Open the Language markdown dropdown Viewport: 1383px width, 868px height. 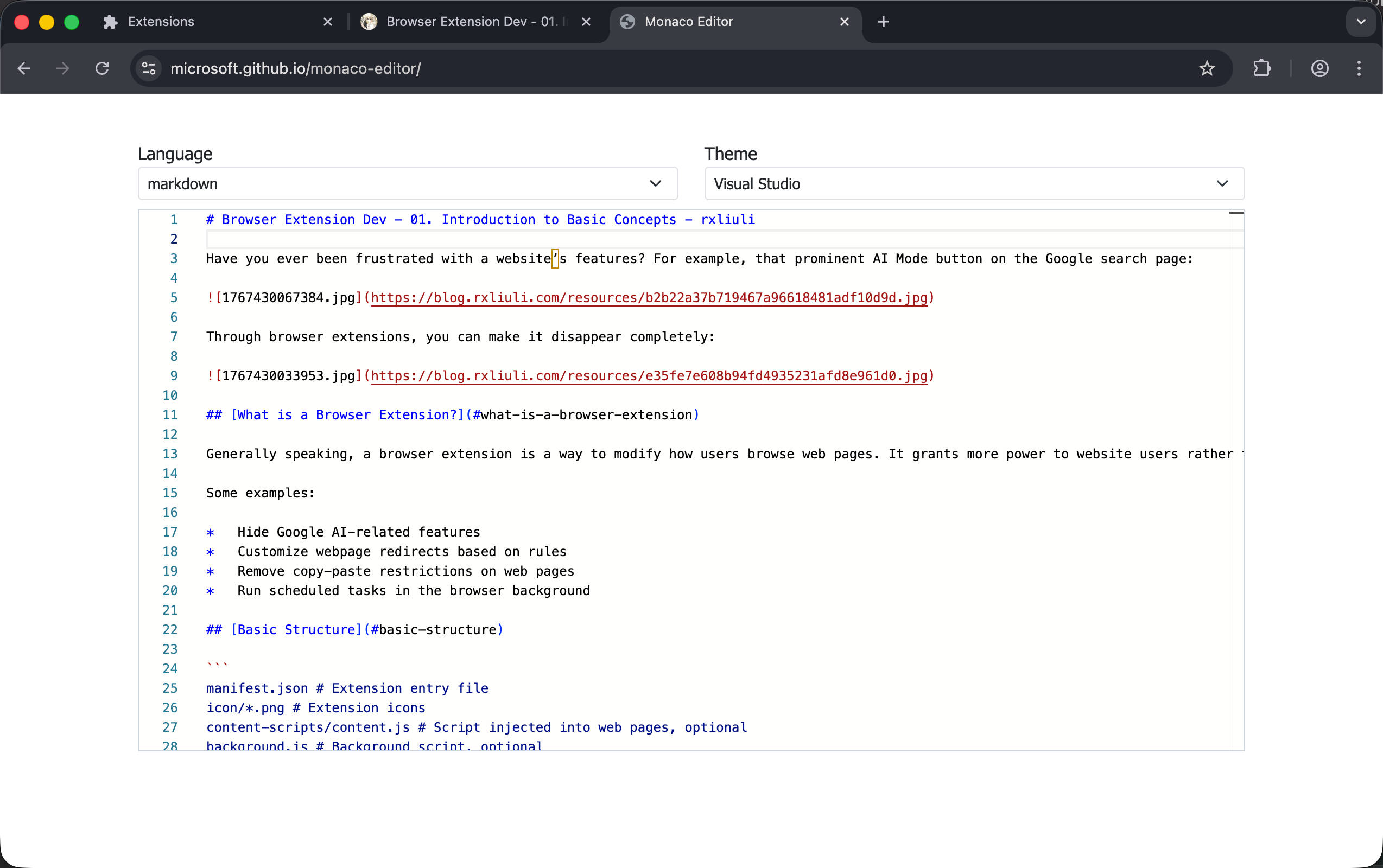[407, 184]
